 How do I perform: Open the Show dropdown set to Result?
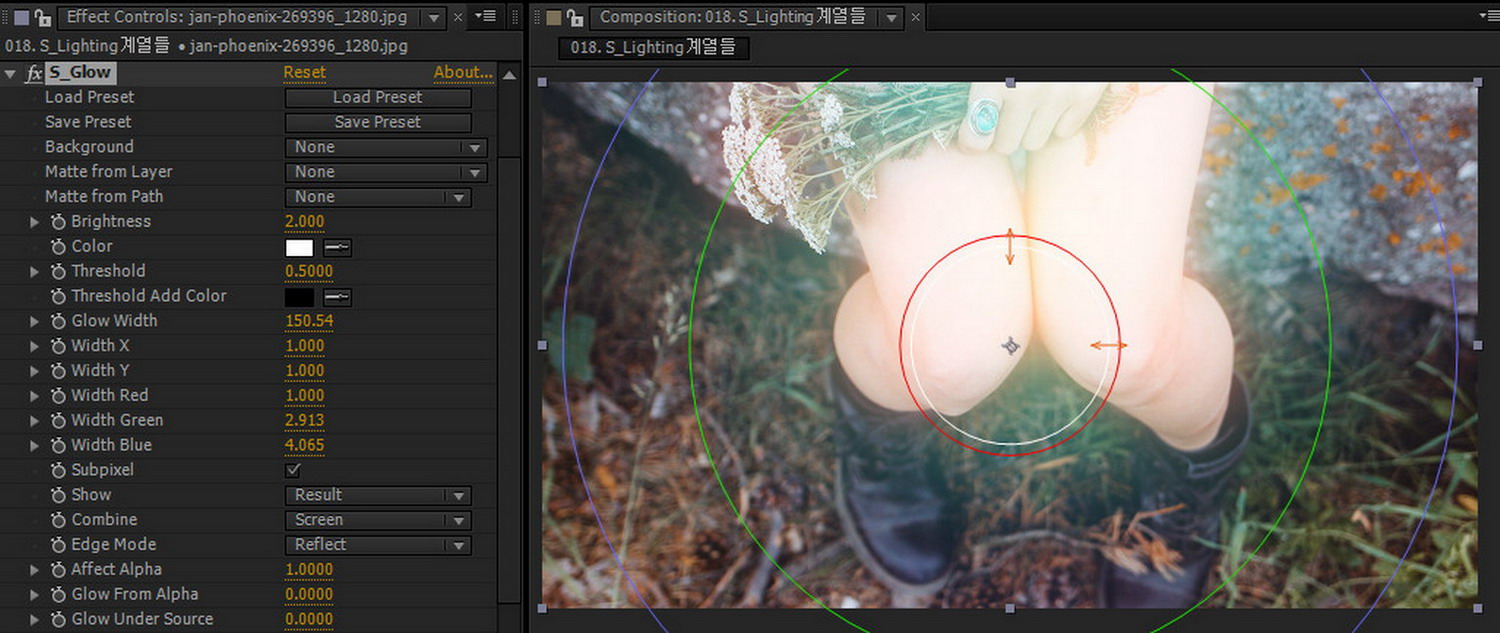coord(378,495)
